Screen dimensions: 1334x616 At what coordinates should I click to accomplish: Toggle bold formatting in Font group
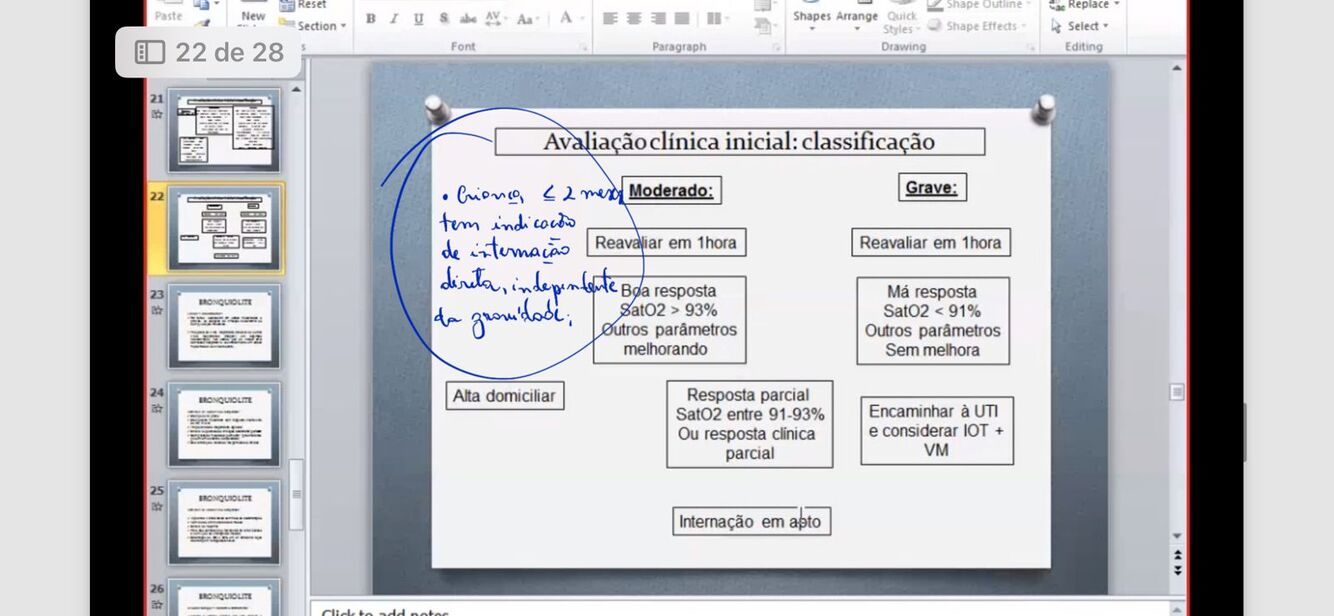(370, 18)
